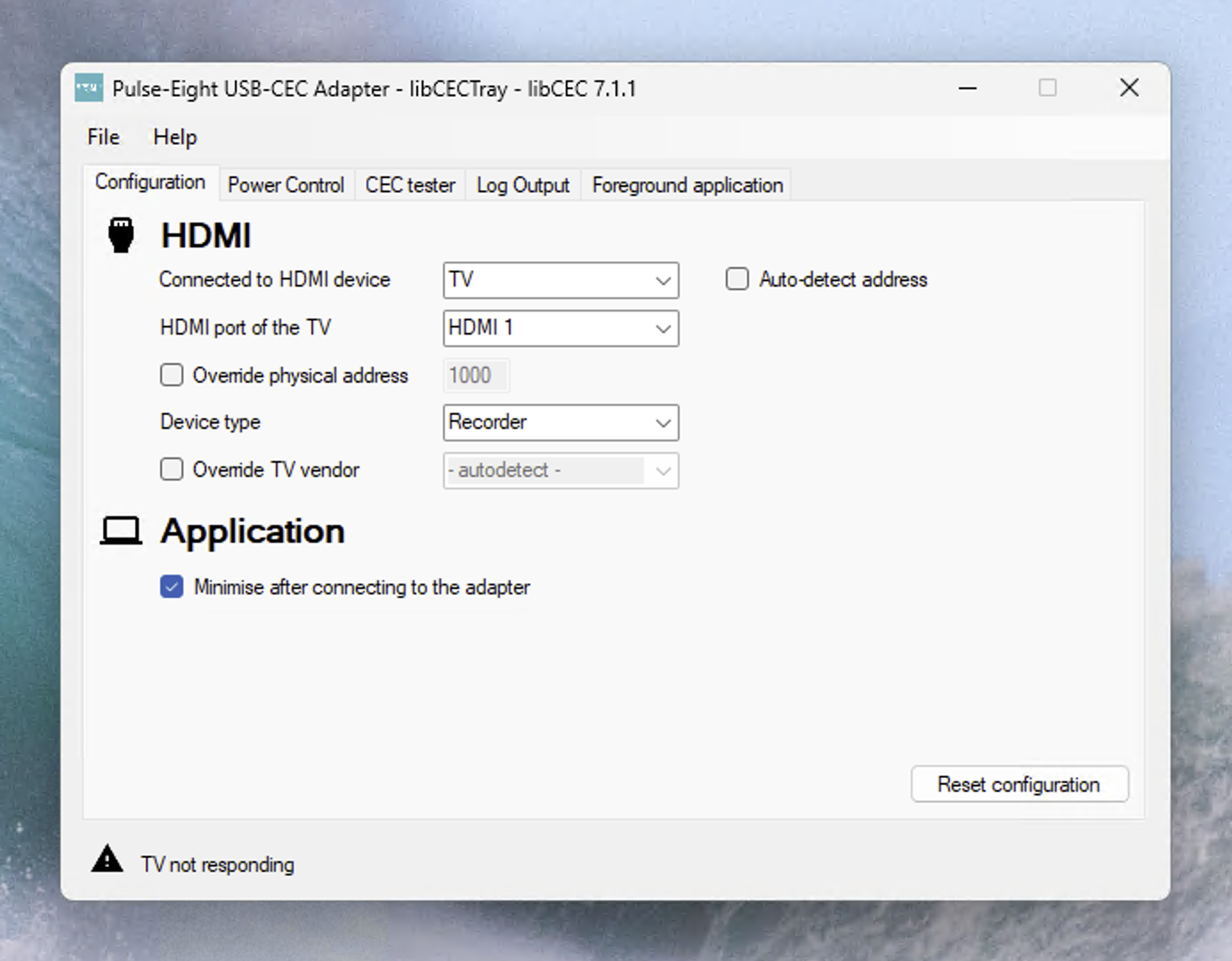Image resolution: width=1232 pixels, height=961 pixels.
Task: Enable Auto-detect address checkbox
Action: tap(737, 279)
